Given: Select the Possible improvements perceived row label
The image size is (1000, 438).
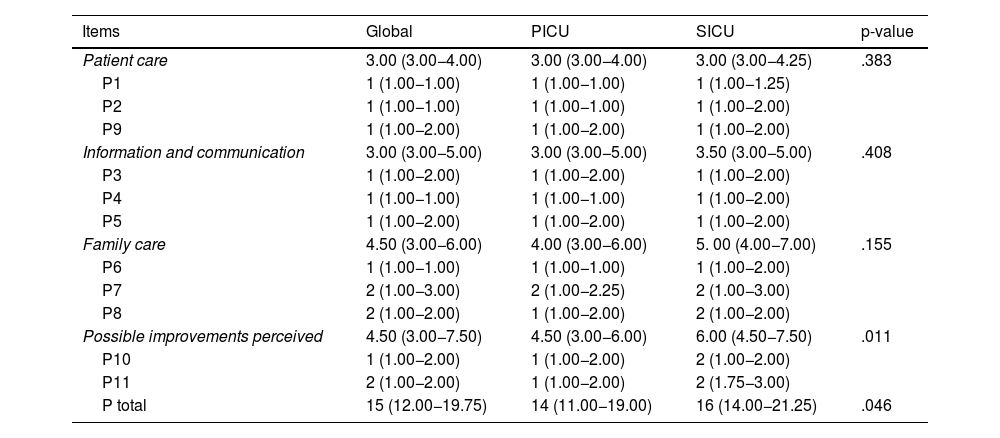Looking at the screenshot, I should click(x=202, y=336).
